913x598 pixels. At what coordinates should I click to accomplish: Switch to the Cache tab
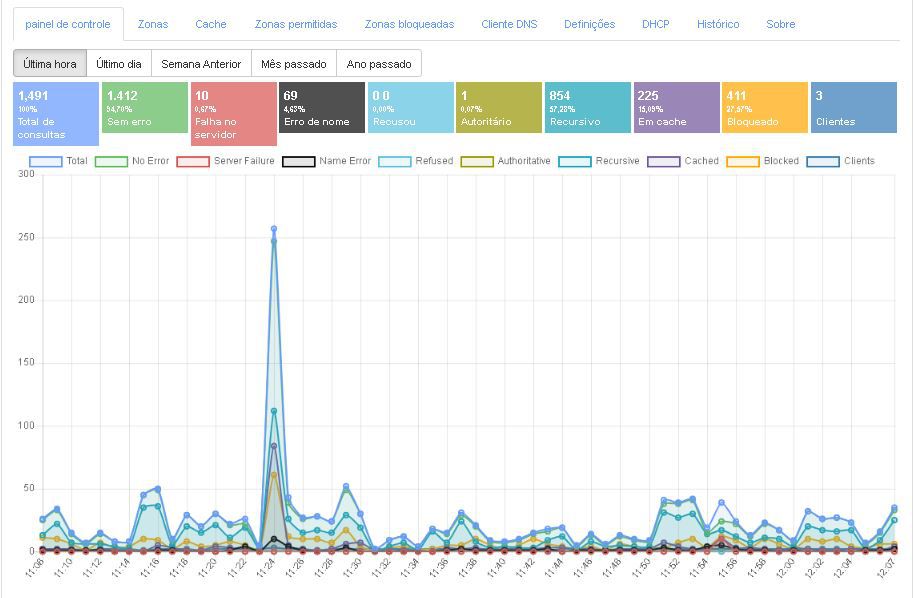(x=211, y=24)
